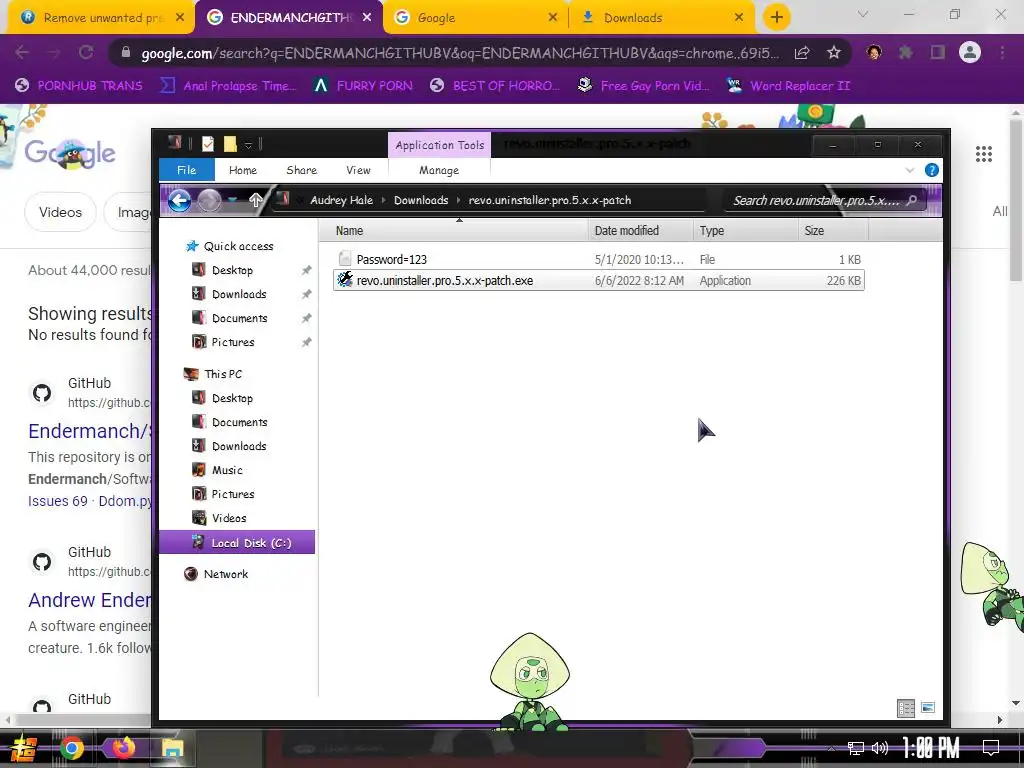This screenshot has height=768, width=1024.
Task: Open Andrew Enderman search result link
Action: pyautogui.click(x=89, y=600)
